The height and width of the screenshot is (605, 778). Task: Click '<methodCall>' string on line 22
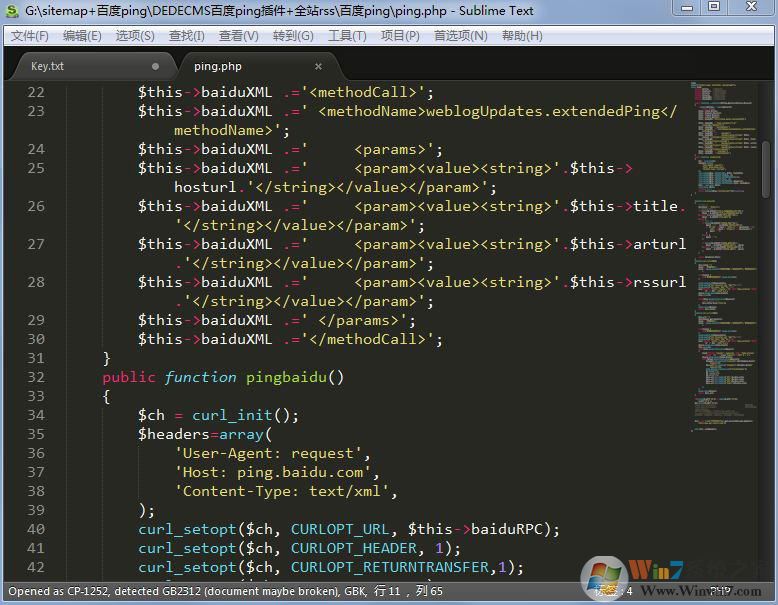click(x=367, y=92)
